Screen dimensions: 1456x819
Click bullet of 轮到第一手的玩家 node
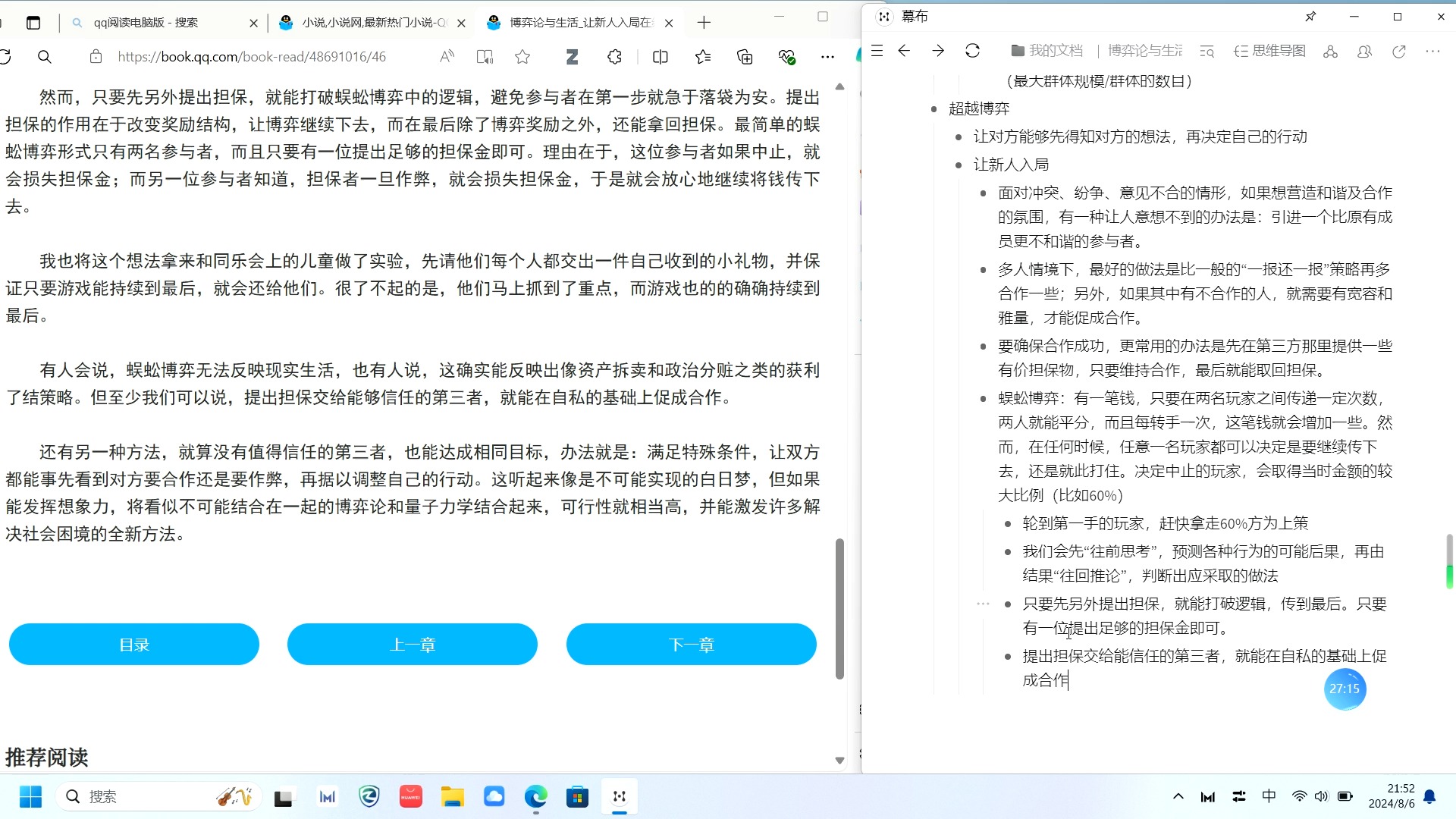pos(1008,524)
